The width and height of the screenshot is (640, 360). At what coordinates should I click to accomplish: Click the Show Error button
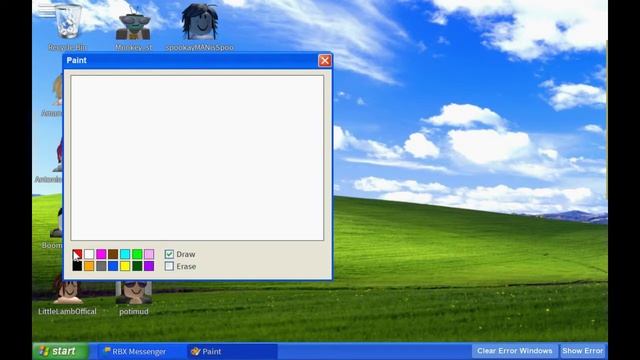coord(582,351)
